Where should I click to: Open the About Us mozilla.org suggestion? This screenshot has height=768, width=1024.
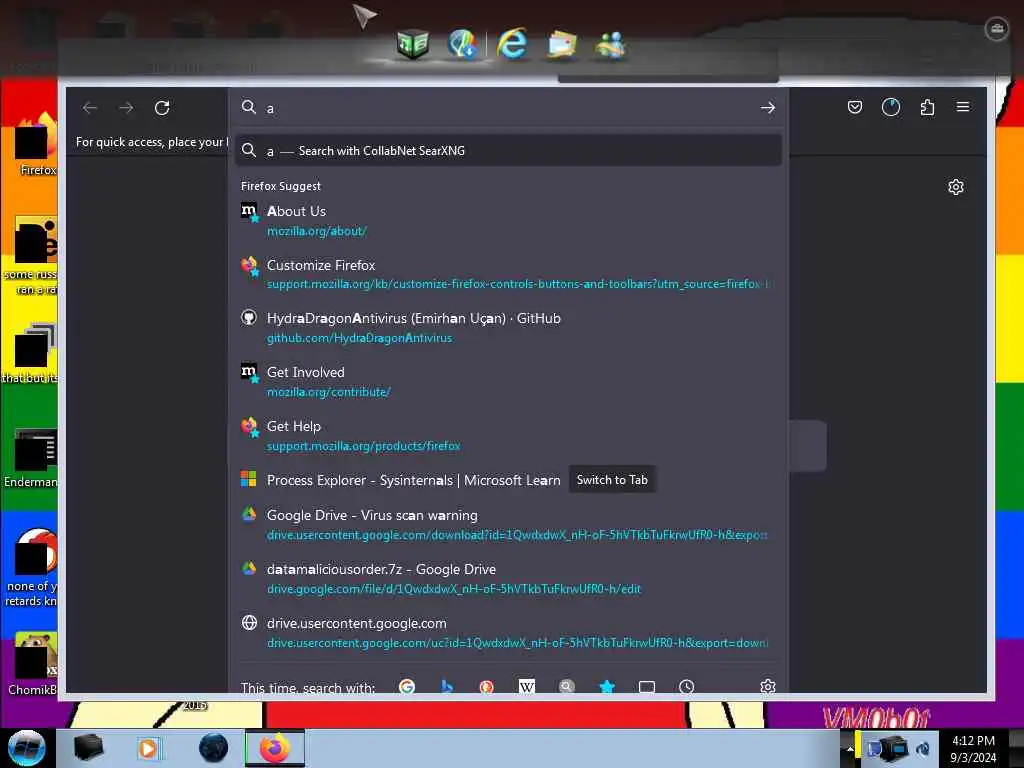(508, 221)
